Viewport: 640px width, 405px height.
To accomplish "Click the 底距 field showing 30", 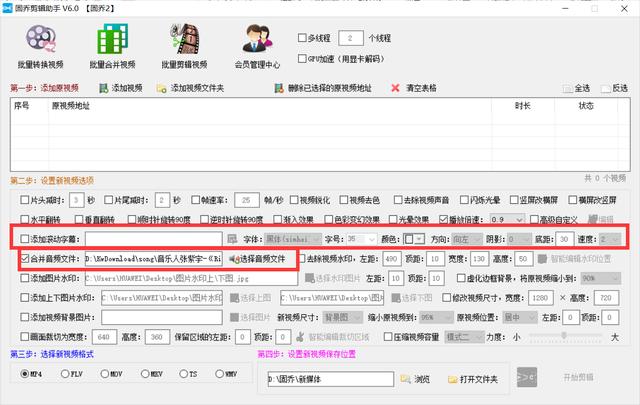I will [x=564, y=239].
